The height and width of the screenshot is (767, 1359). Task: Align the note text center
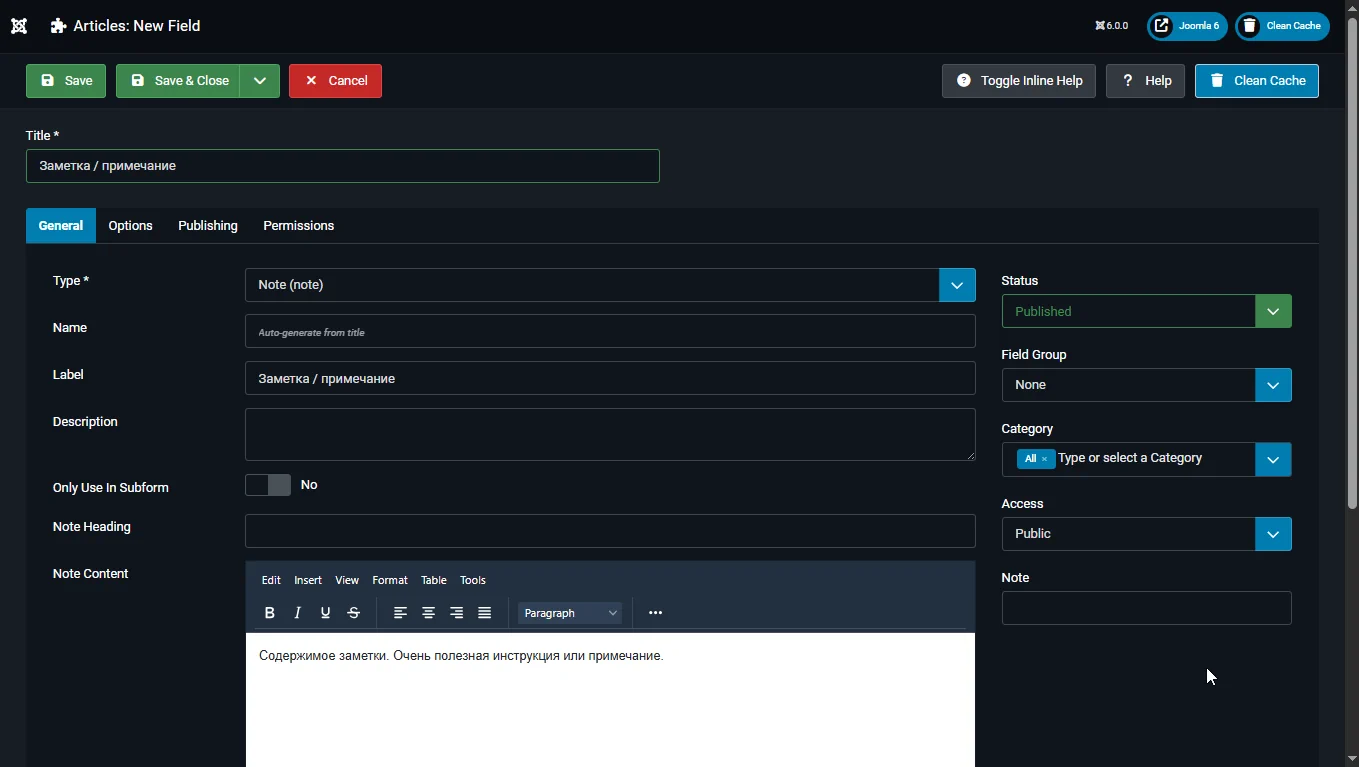tap(428, 612)
